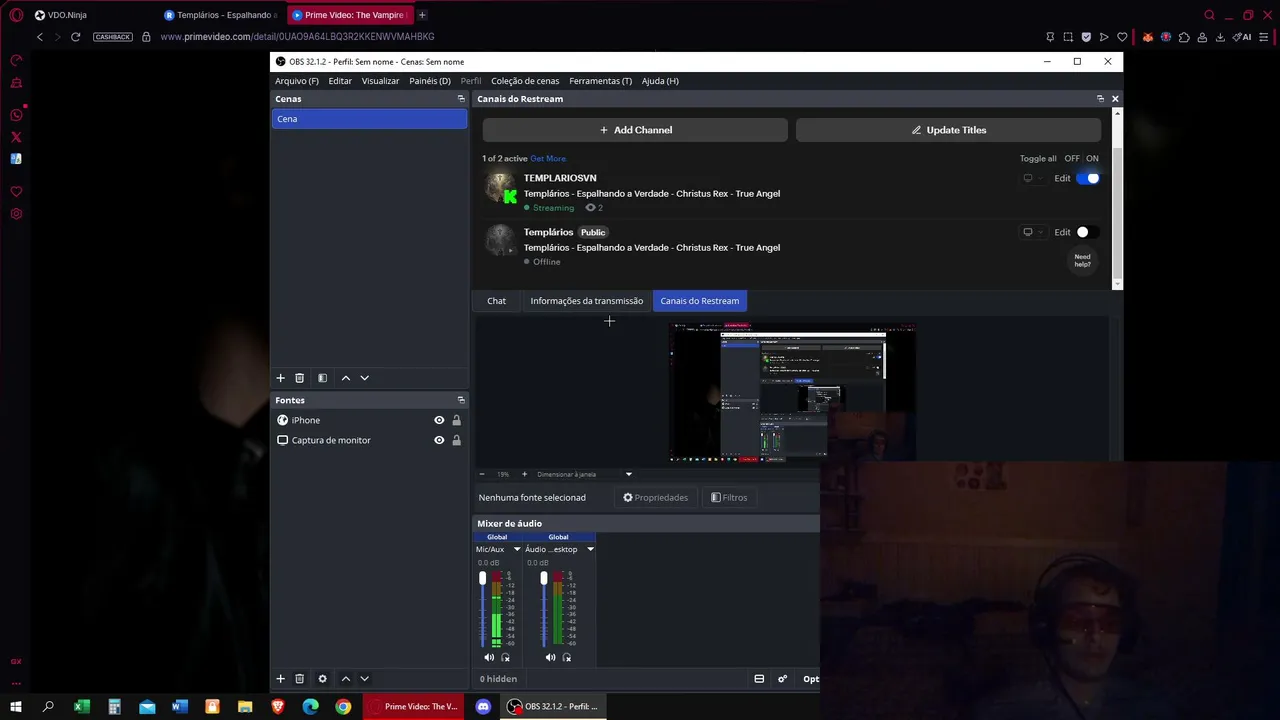
Task: Adjust the Mic/Aux volume fader
Action: coord(482,578)
